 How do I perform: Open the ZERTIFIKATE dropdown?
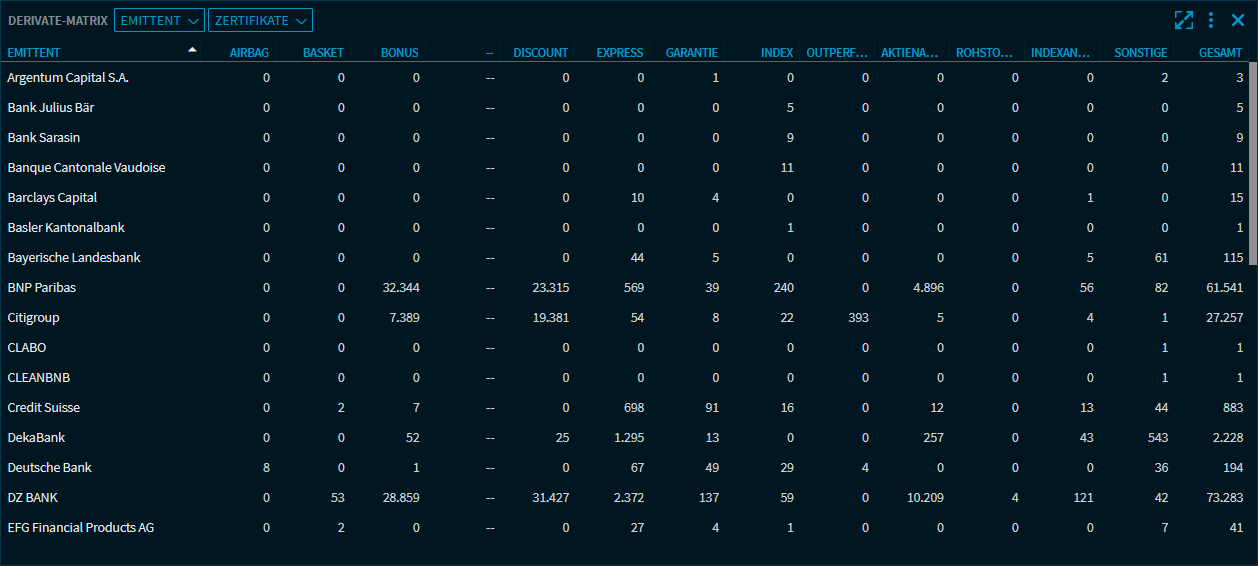260,20
